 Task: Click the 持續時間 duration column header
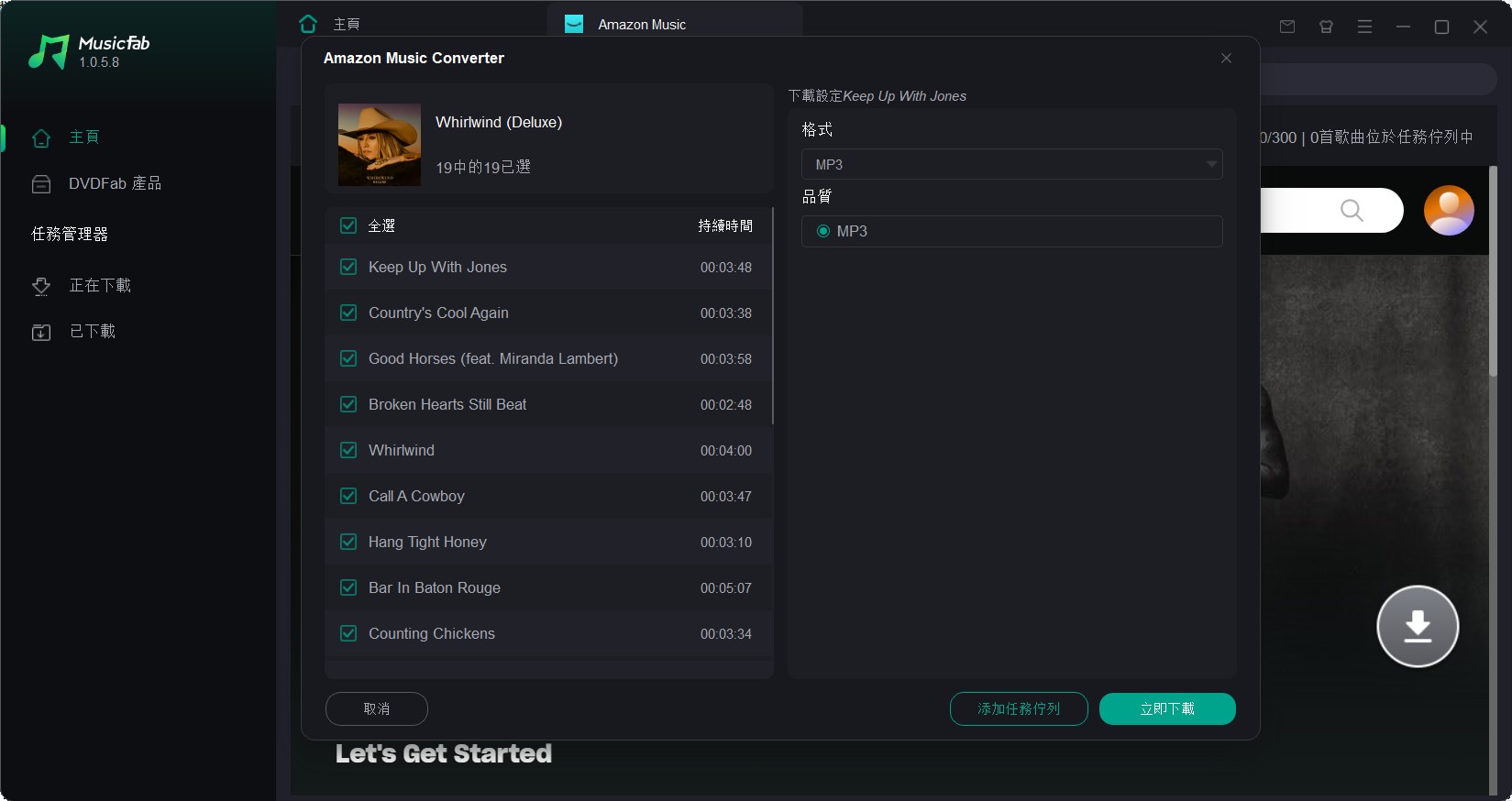(725, 225)
